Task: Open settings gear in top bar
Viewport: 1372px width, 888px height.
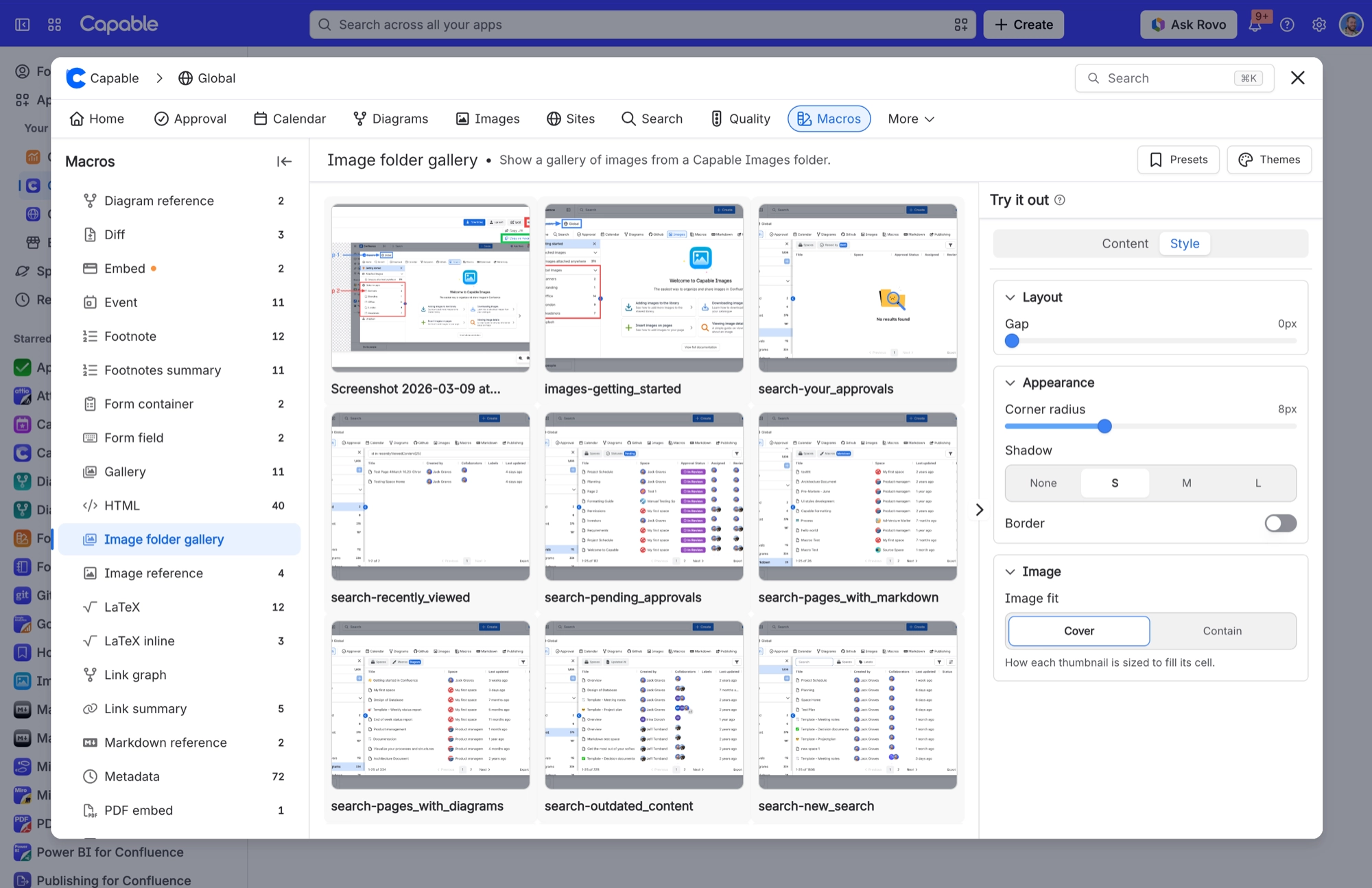Action: (1319, 25)
